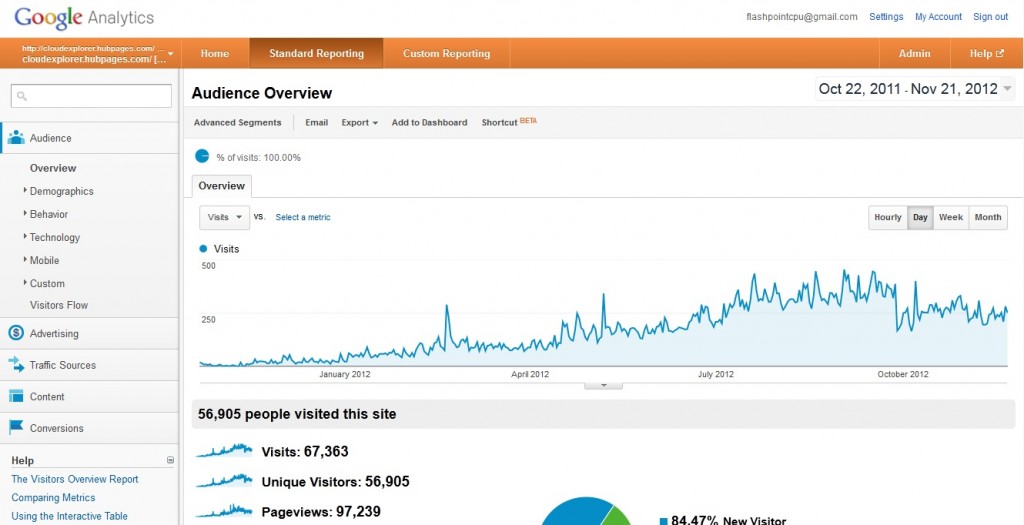Viewport: 1024px width, 525px height.
Task: Open The Visitors Overview Report help link
Action: 75,479
